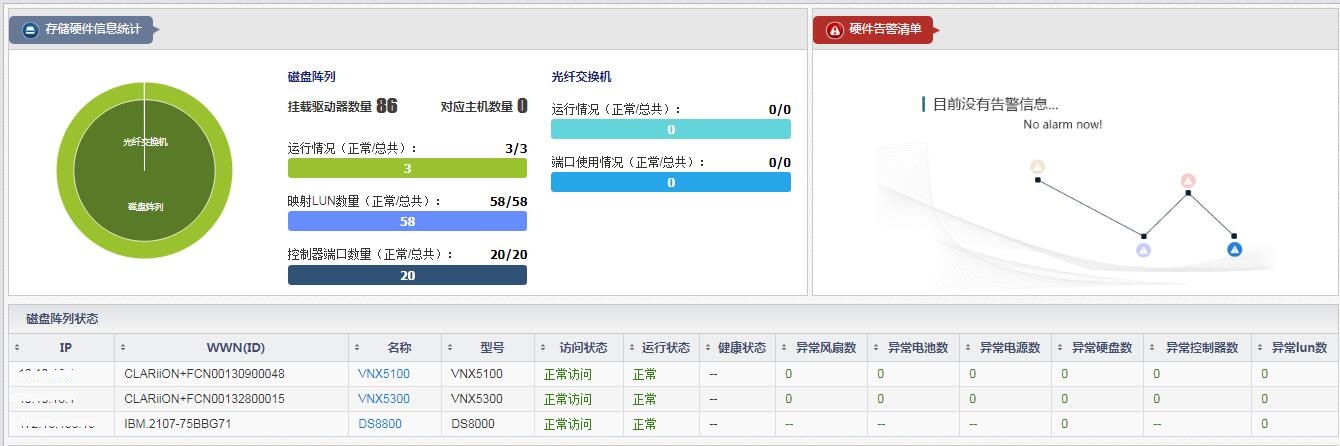Click the beige alarm marker on the line chart
Viewport: 1340px width, 446px height.
click(1037, 167)
